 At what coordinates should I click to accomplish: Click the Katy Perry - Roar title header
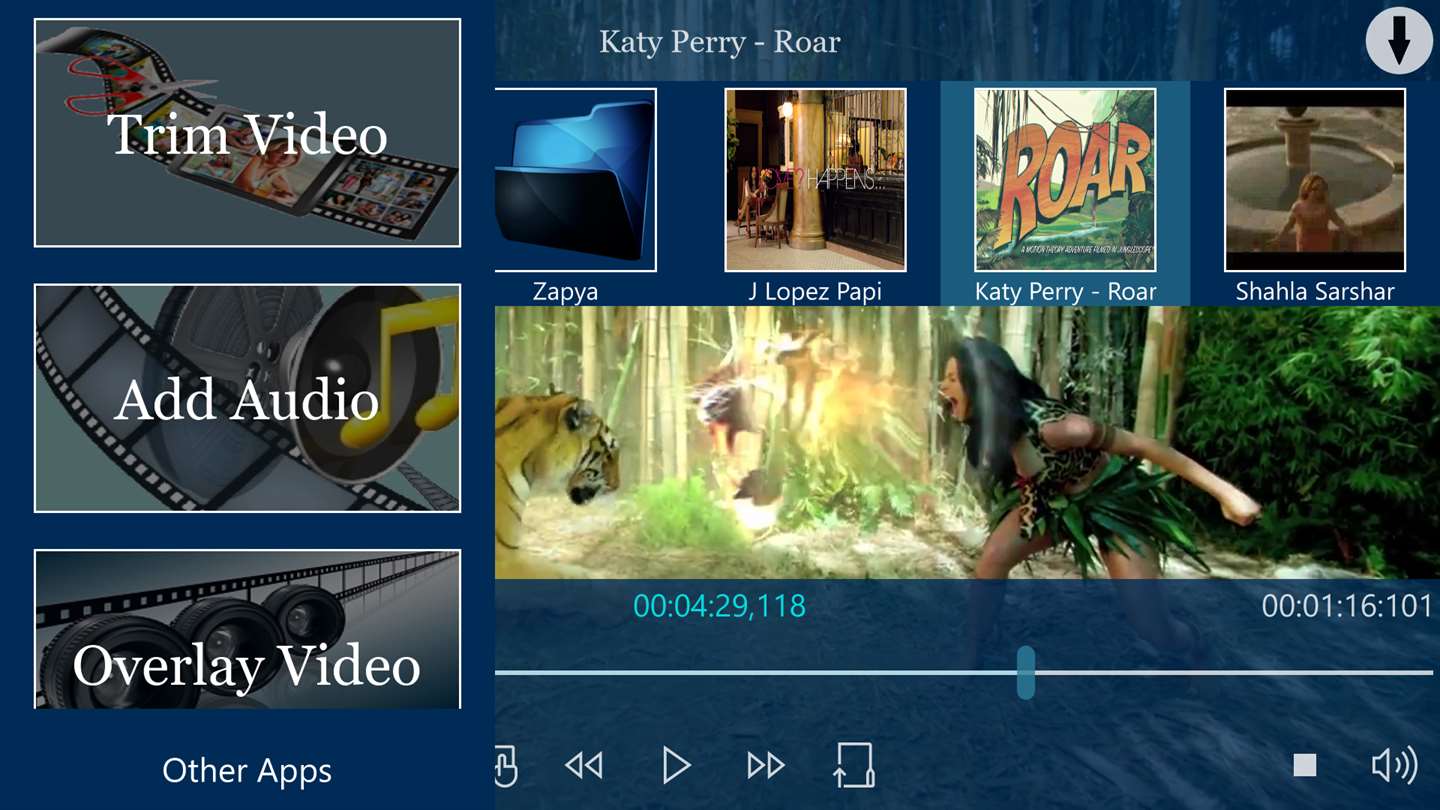pos(719,42)
